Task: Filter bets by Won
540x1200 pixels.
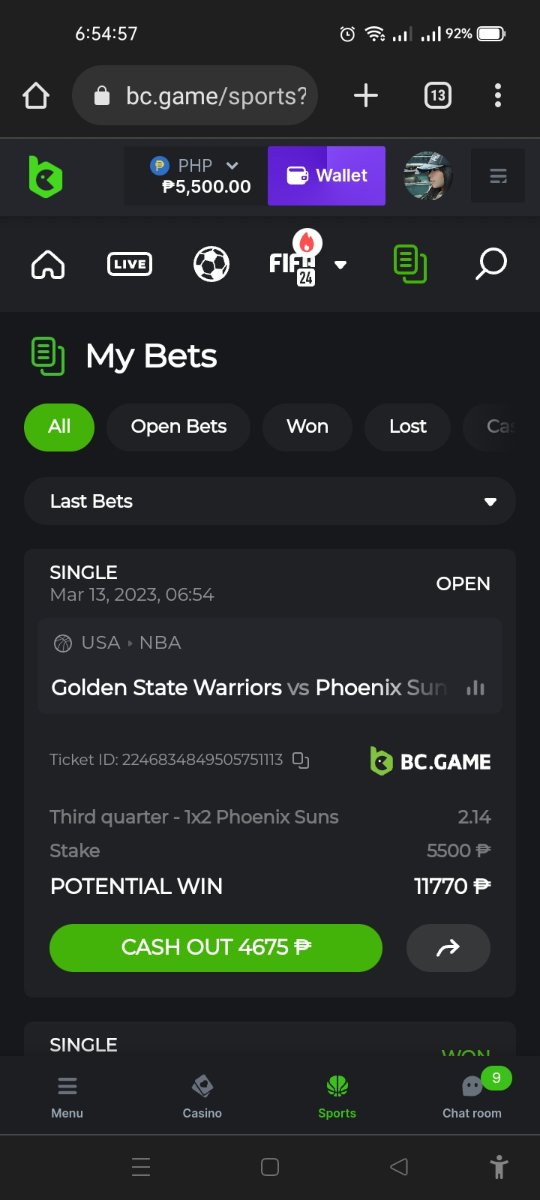Action: point(307,426)
